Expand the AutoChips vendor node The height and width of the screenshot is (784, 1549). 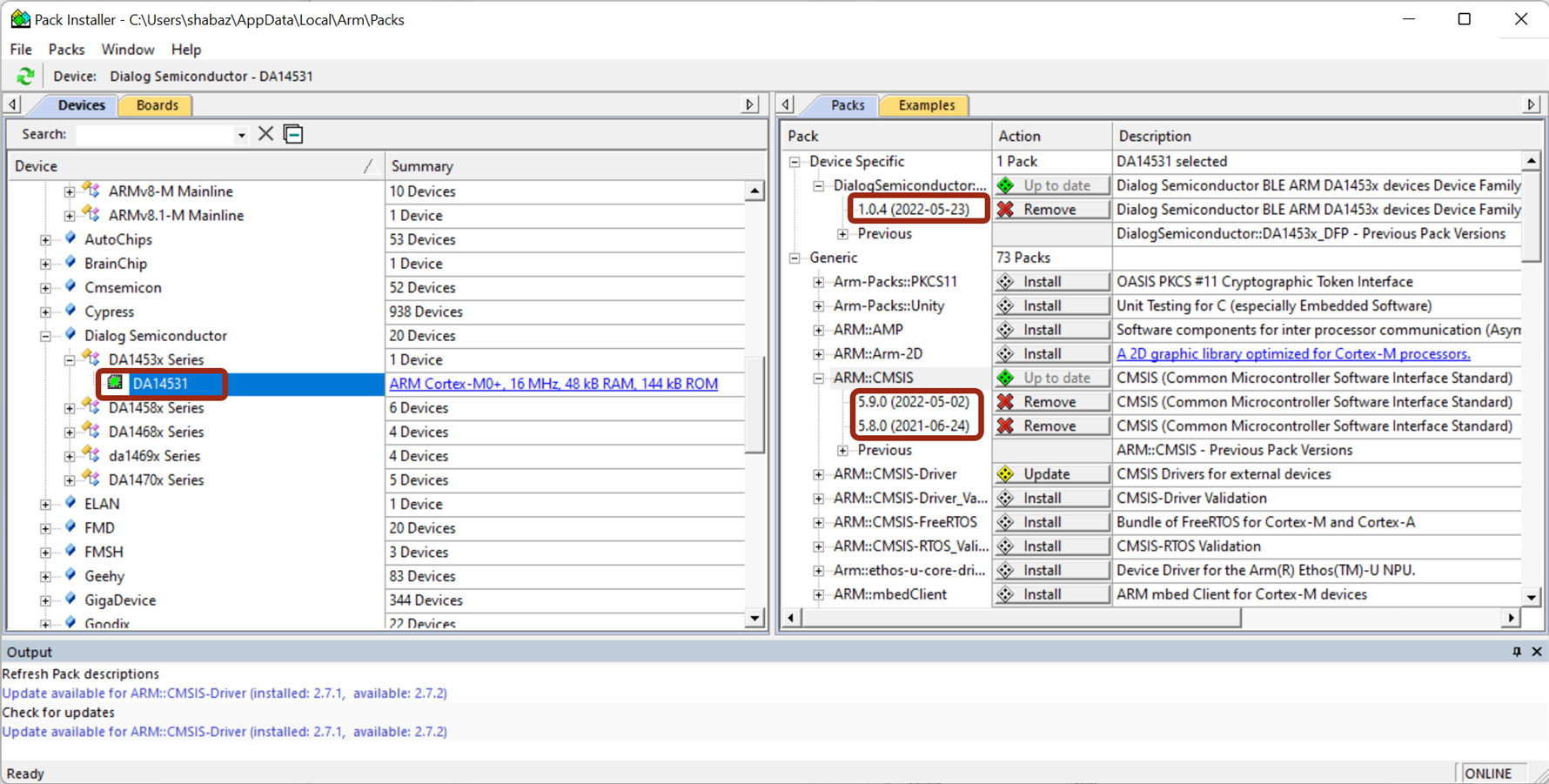45,239
